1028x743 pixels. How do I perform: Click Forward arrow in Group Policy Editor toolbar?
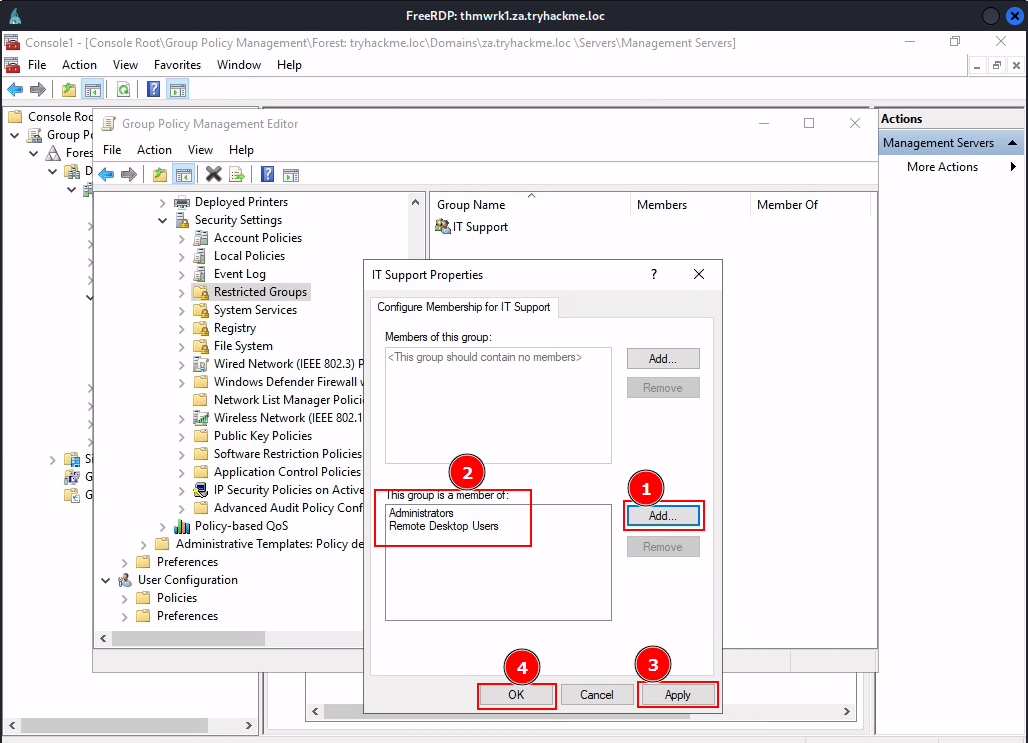click(129, 174)
